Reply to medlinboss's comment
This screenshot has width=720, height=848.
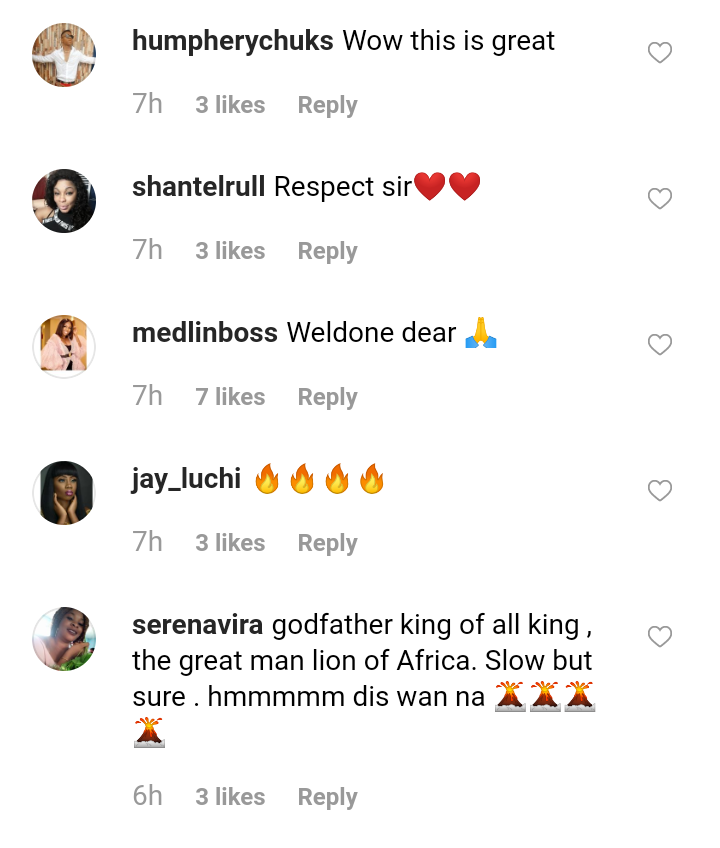click(327, 397)
